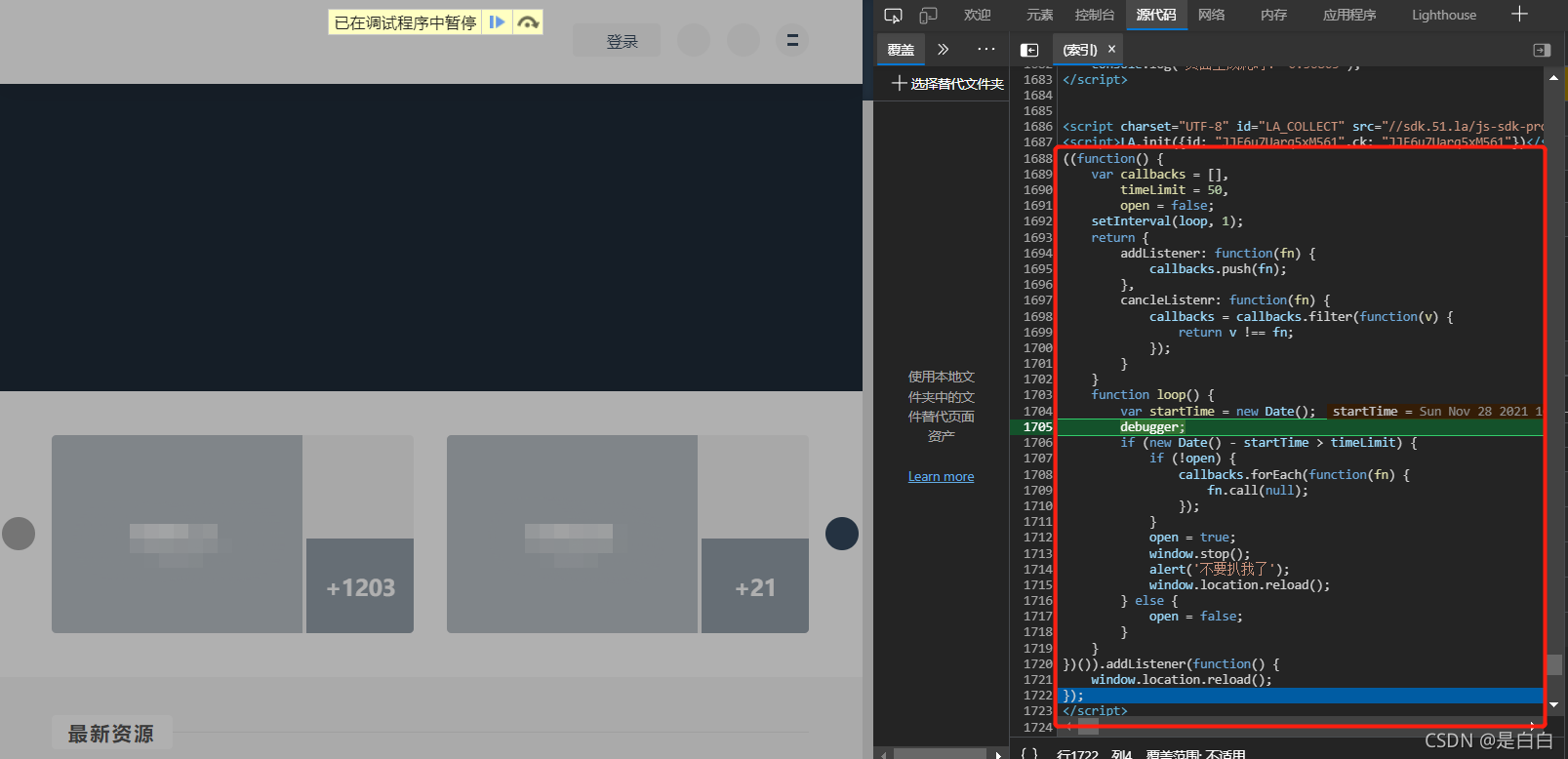Screen dimensions: 1568x759
Task: Click navigator pane right scroll arrow
Action: point(999,754)
